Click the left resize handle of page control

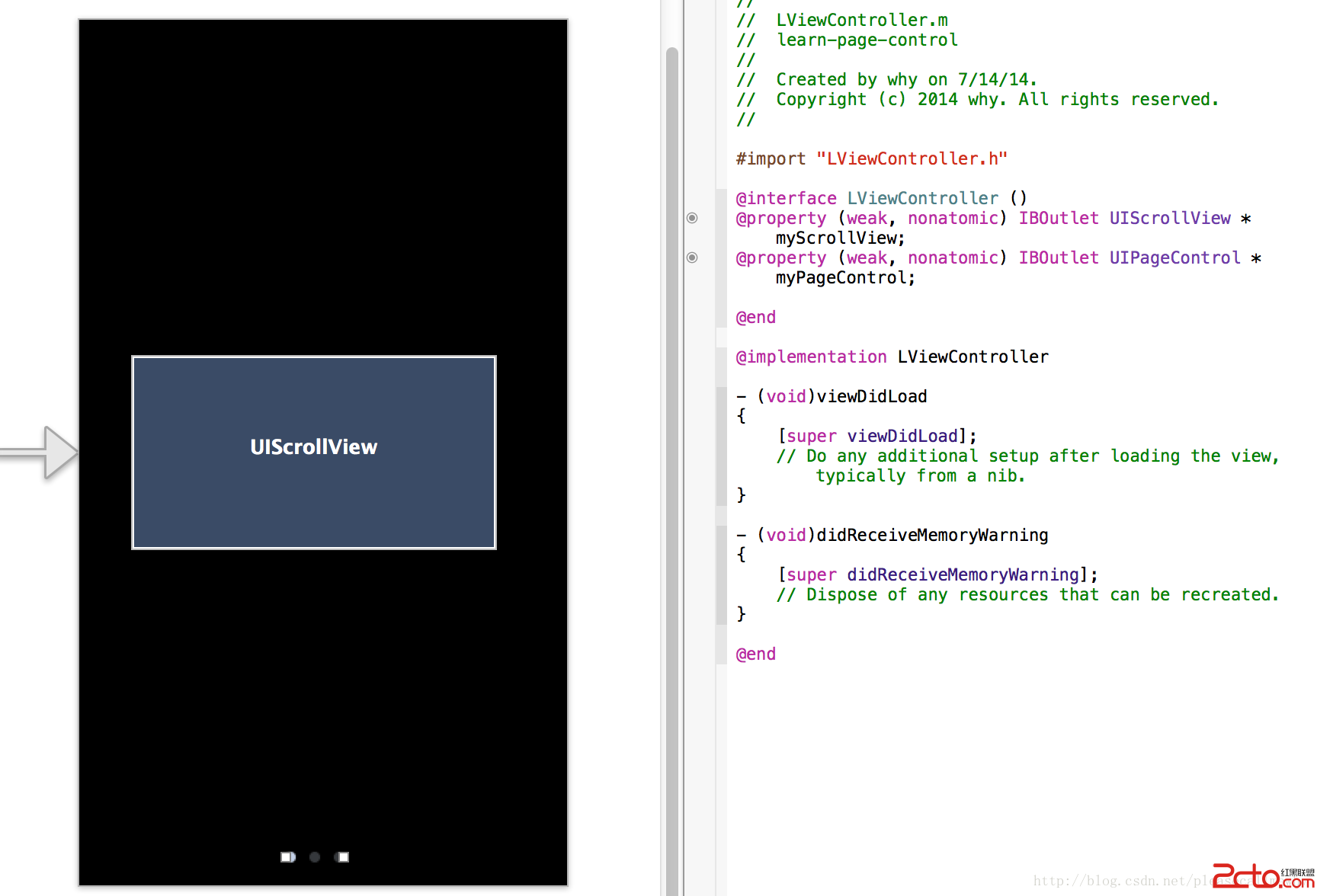point(287,857)
